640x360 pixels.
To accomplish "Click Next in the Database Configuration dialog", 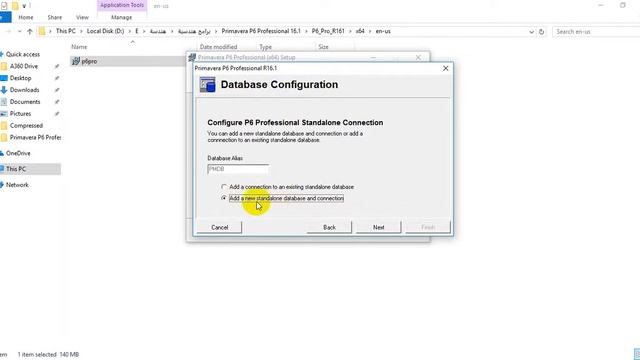I will pos(378,227).
